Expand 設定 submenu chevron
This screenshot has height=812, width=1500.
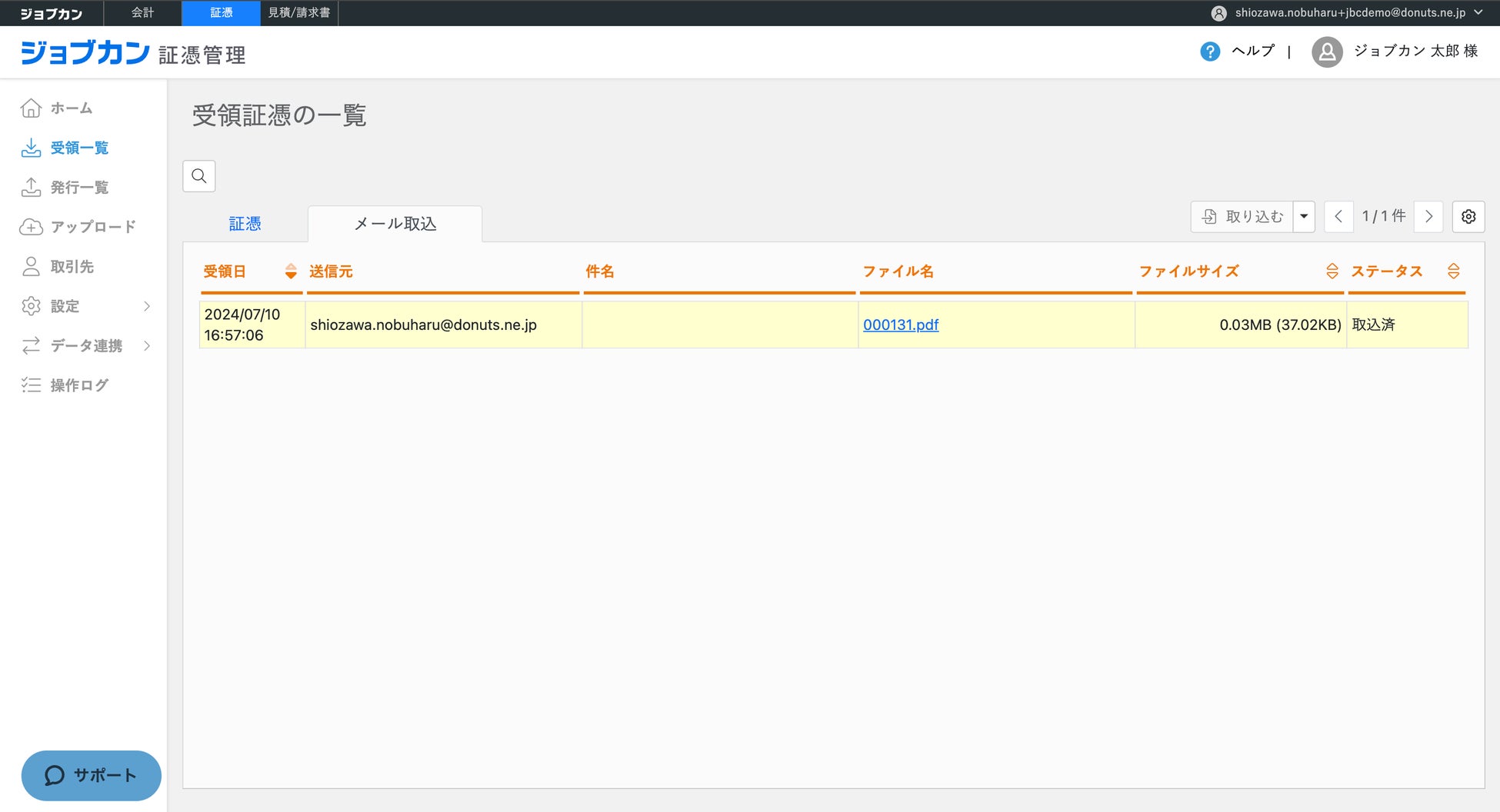(147, 306)
